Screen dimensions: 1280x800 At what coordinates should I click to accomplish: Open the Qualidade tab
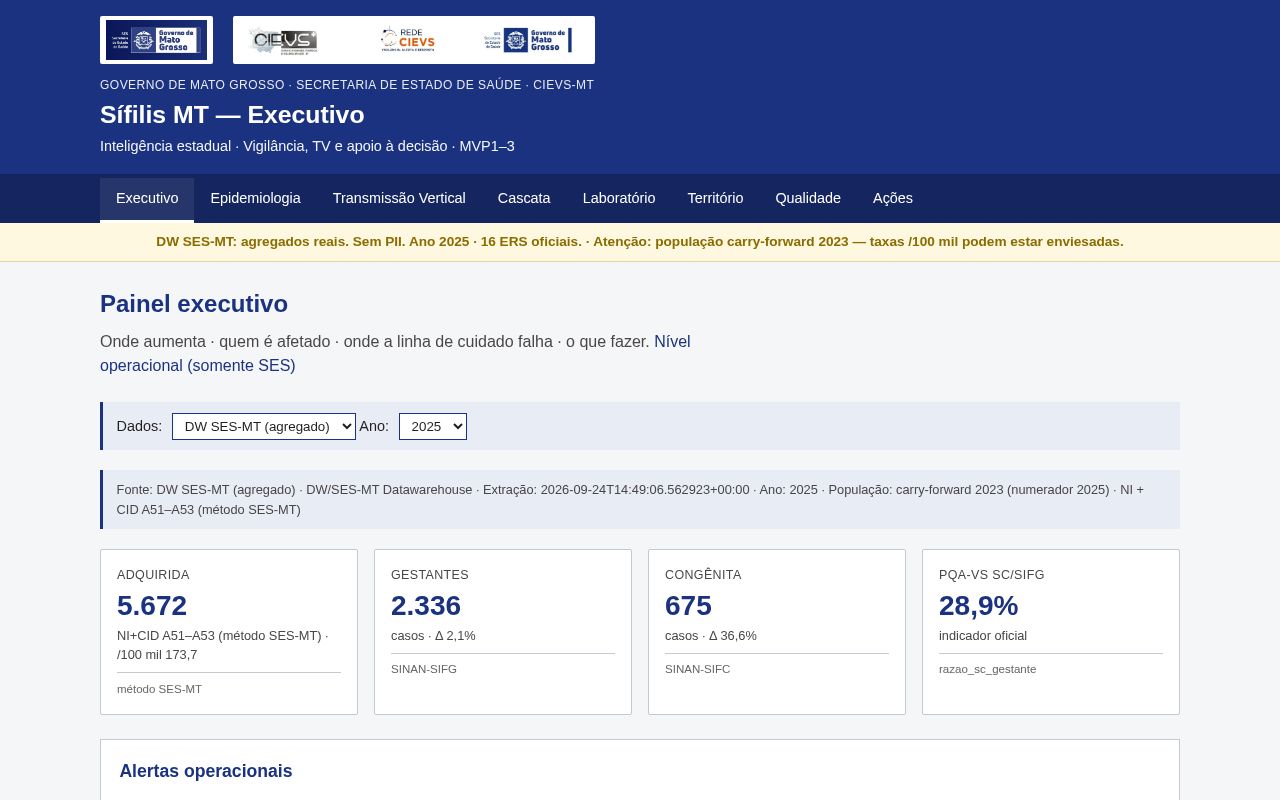(x=808, y=198)
